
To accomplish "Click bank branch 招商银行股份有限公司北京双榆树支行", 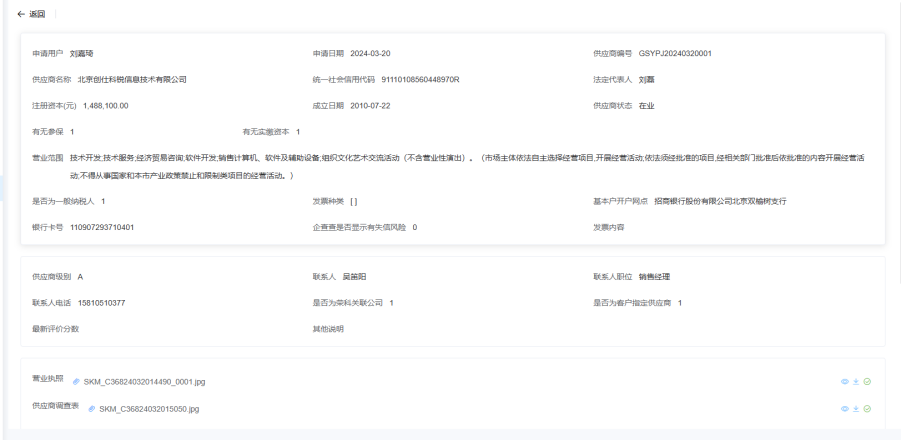I will [x=720, y=201].
